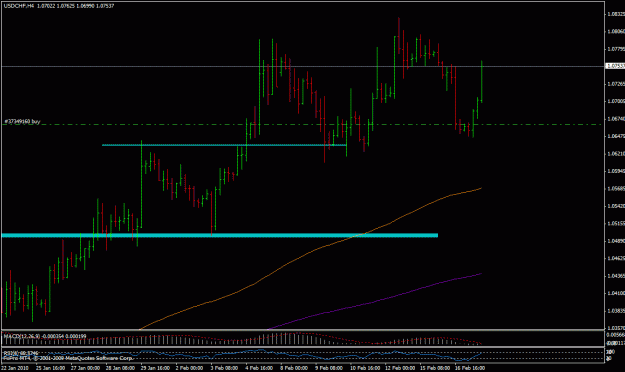Viewport: 625px width, 372px height.
Task: Click the 1.0410 price scale label
Action: tap(616, 293)
